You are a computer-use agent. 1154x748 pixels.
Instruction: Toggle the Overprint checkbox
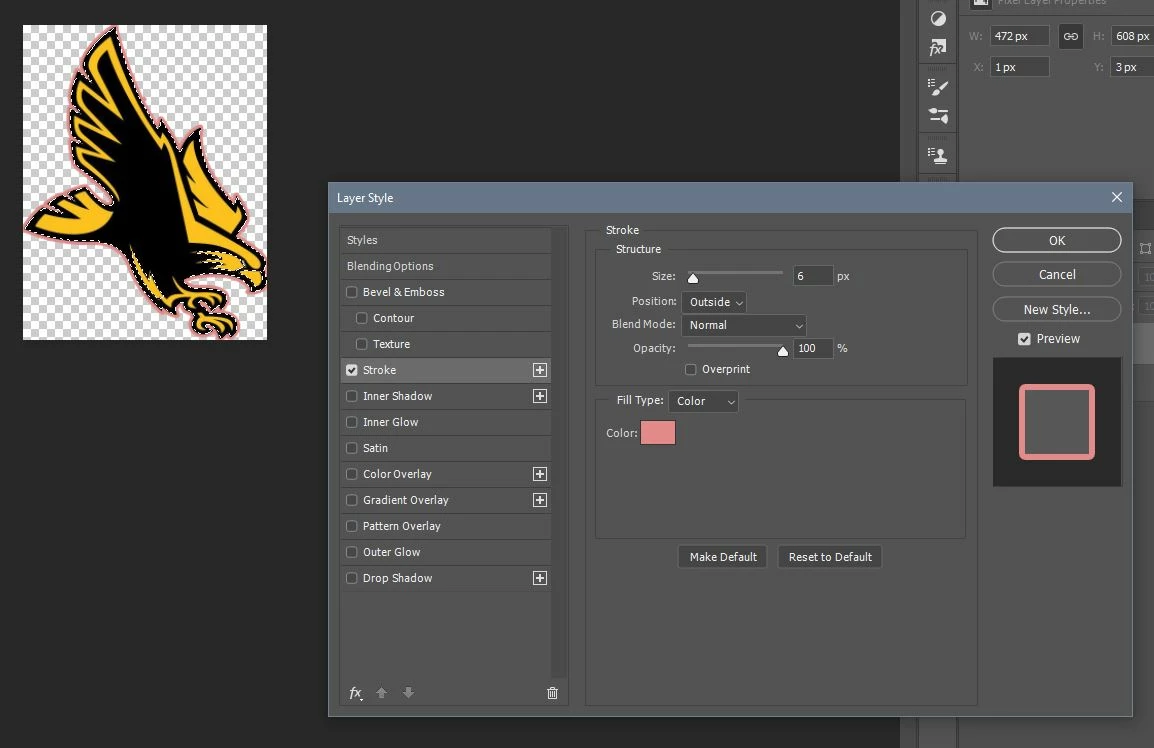(690, 370)
